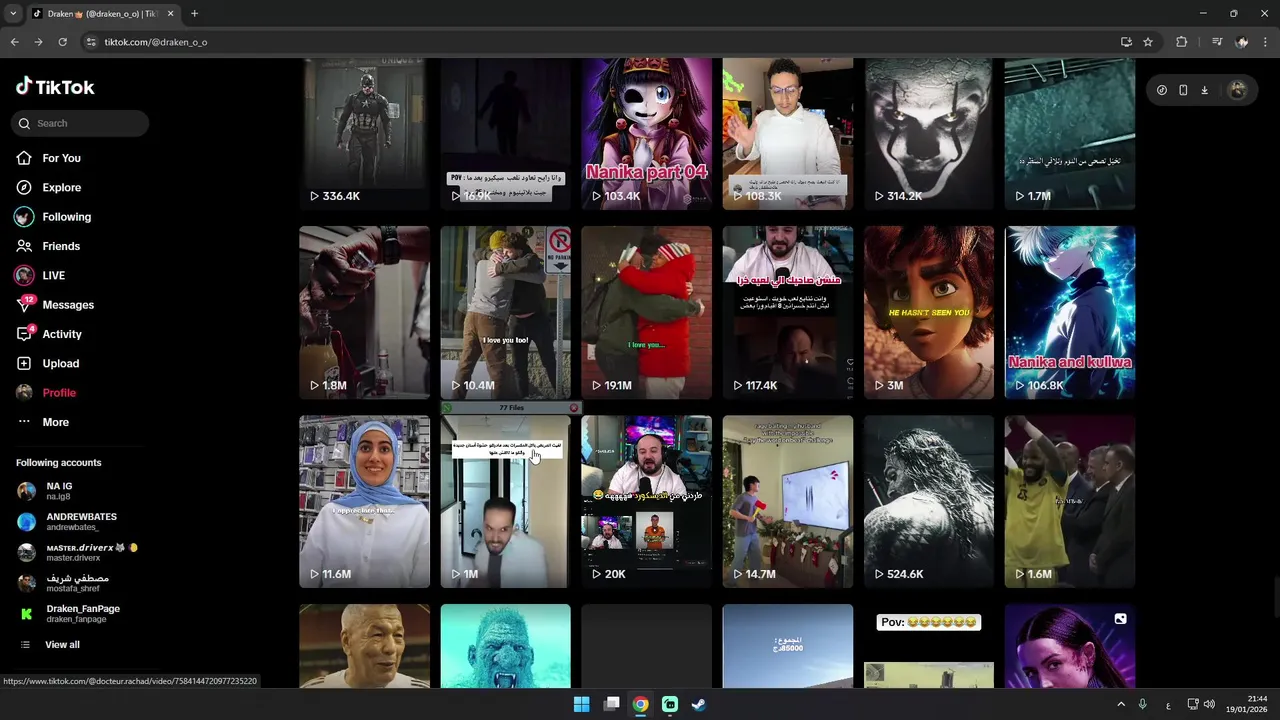Viewport: 1280px width, 720px height.
Task: Click the taskbar microphone icon
Action: [x=1142, y=705]
